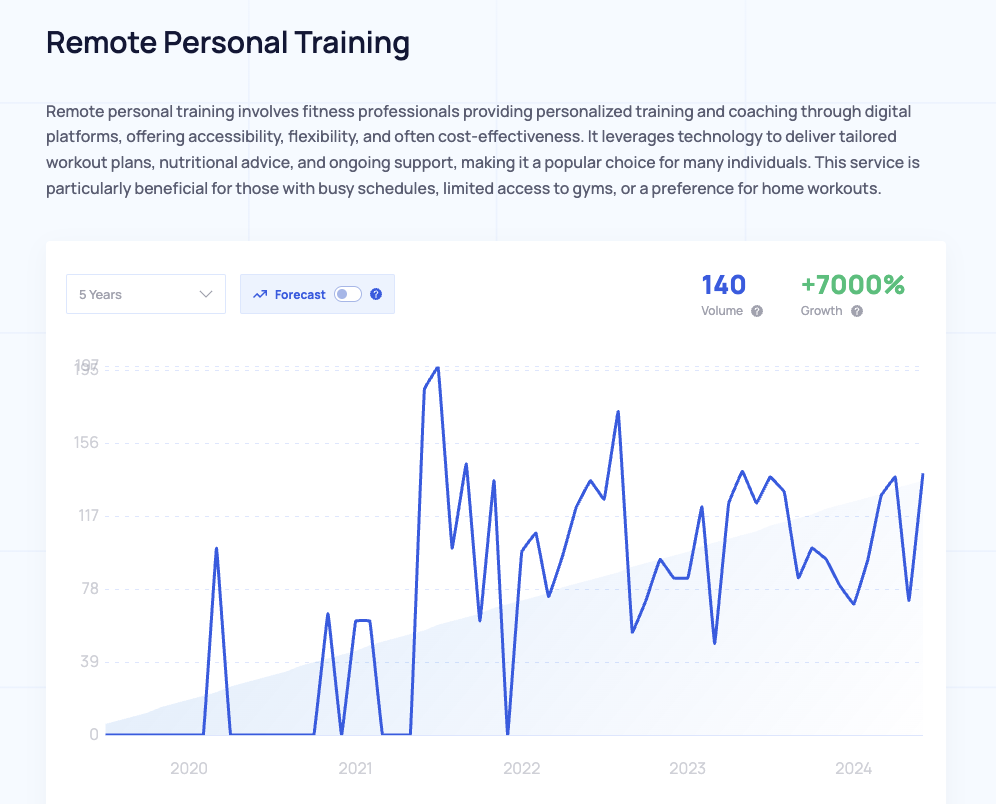Click the highest peak of the trend line
Viewport: 996px width, 804px height.
[x=436, y=368]
